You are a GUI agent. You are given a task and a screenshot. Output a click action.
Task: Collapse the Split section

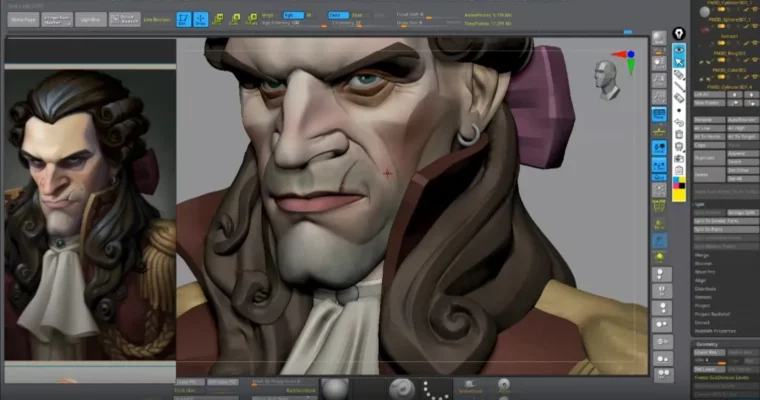point(700,204)
